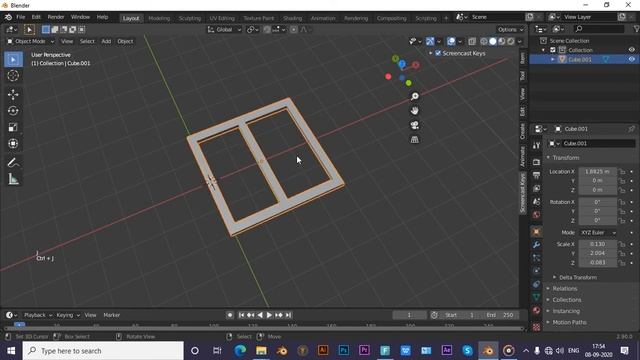Toggle snapping magnet icon

click(x=267, y=29)
